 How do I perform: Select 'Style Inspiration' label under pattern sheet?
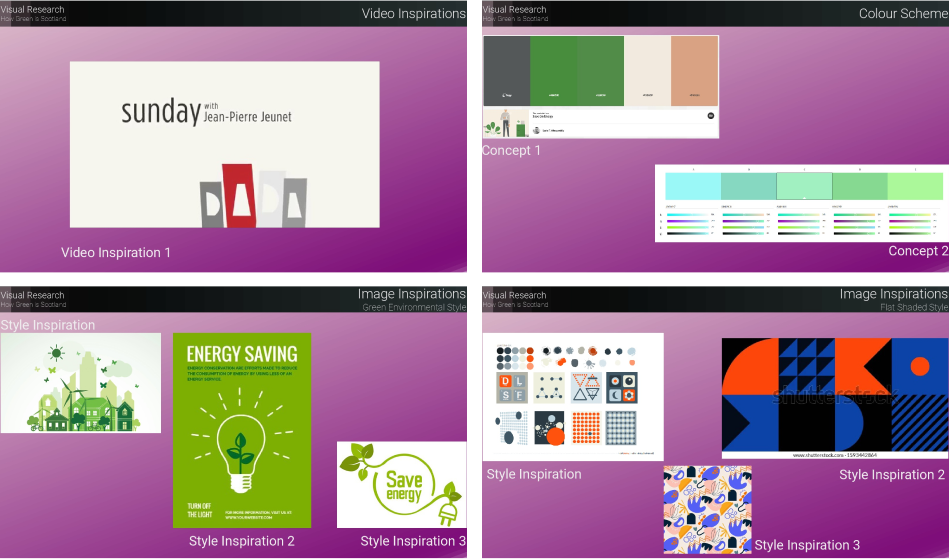pos(534,474)
